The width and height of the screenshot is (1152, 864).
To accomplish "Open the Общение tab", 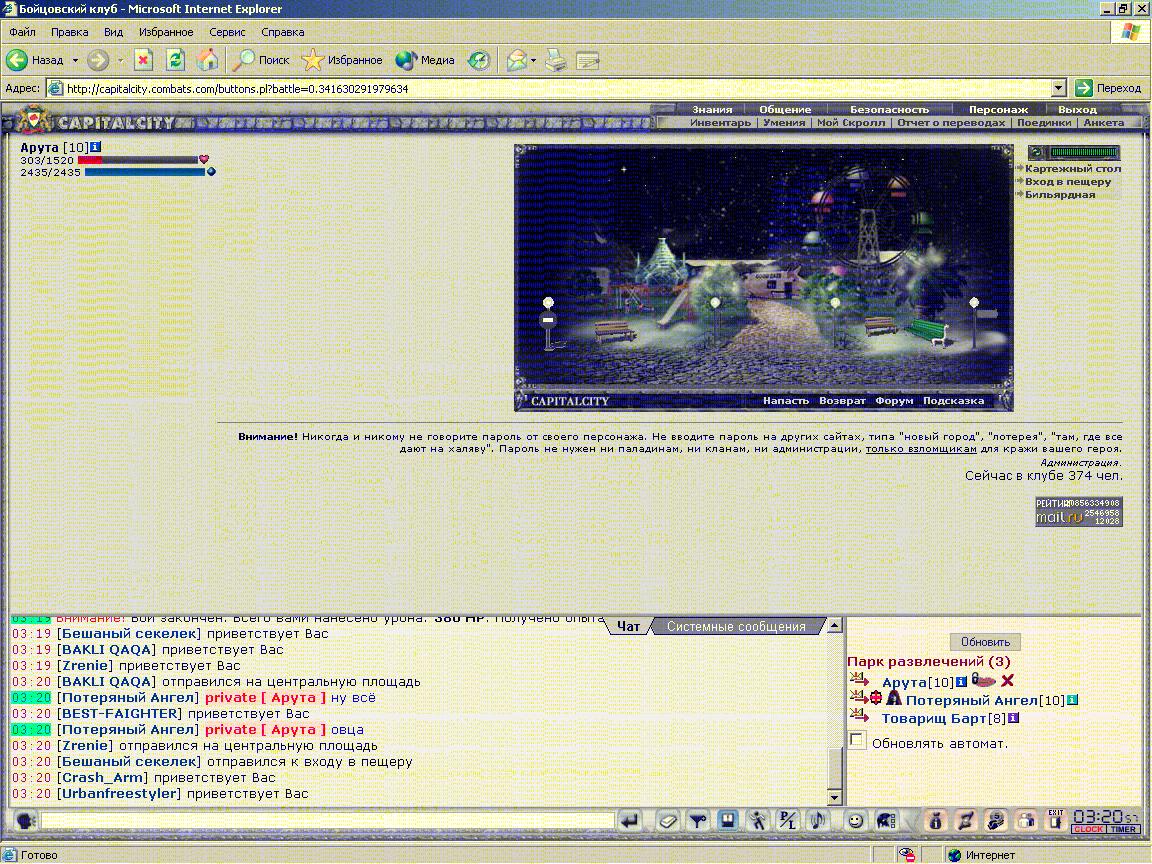I will coord(785,109).
